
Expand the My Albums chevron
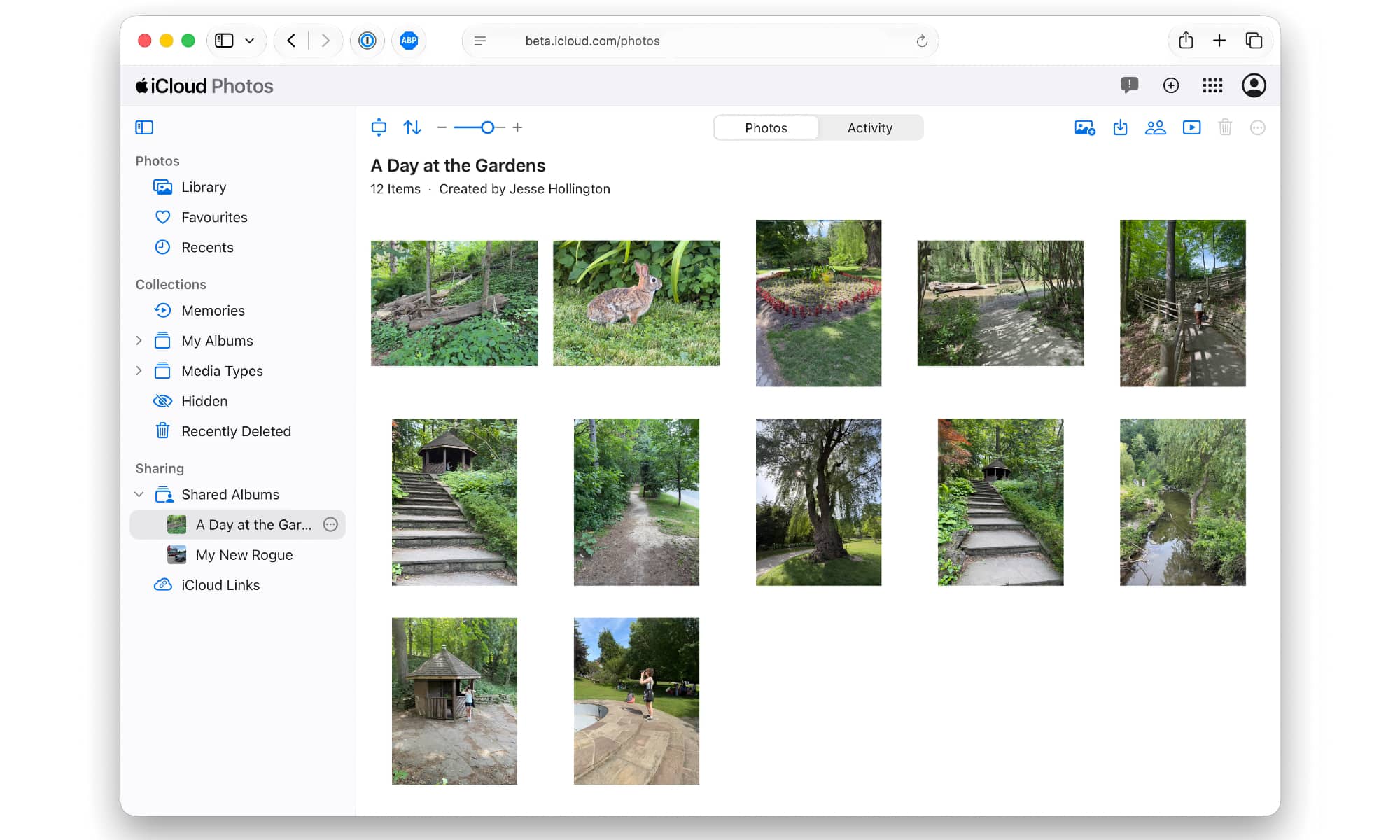[x=139, y=341]
